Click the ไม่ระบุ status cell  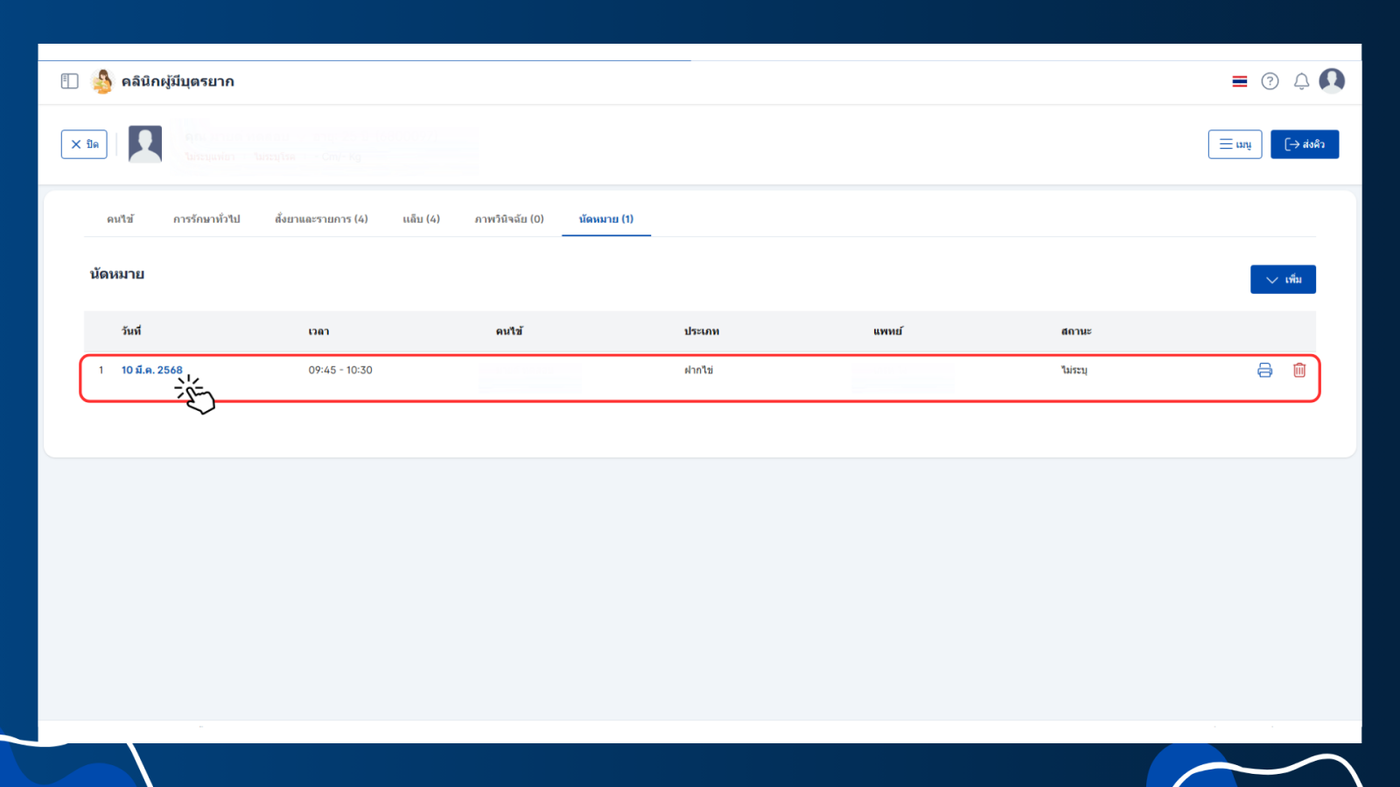tap(1074, 370)
